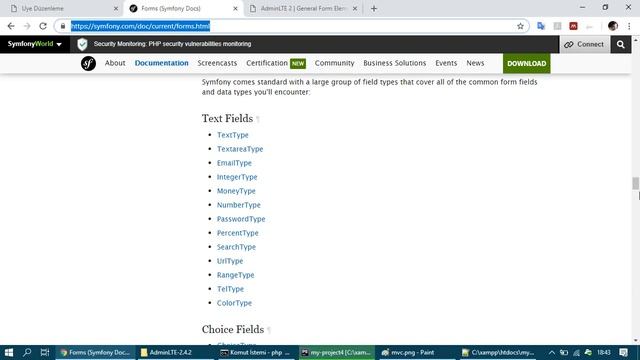Open Business Solutions in navigation
The height and width of the screenshot is (360, 640).
coord(395,63)
